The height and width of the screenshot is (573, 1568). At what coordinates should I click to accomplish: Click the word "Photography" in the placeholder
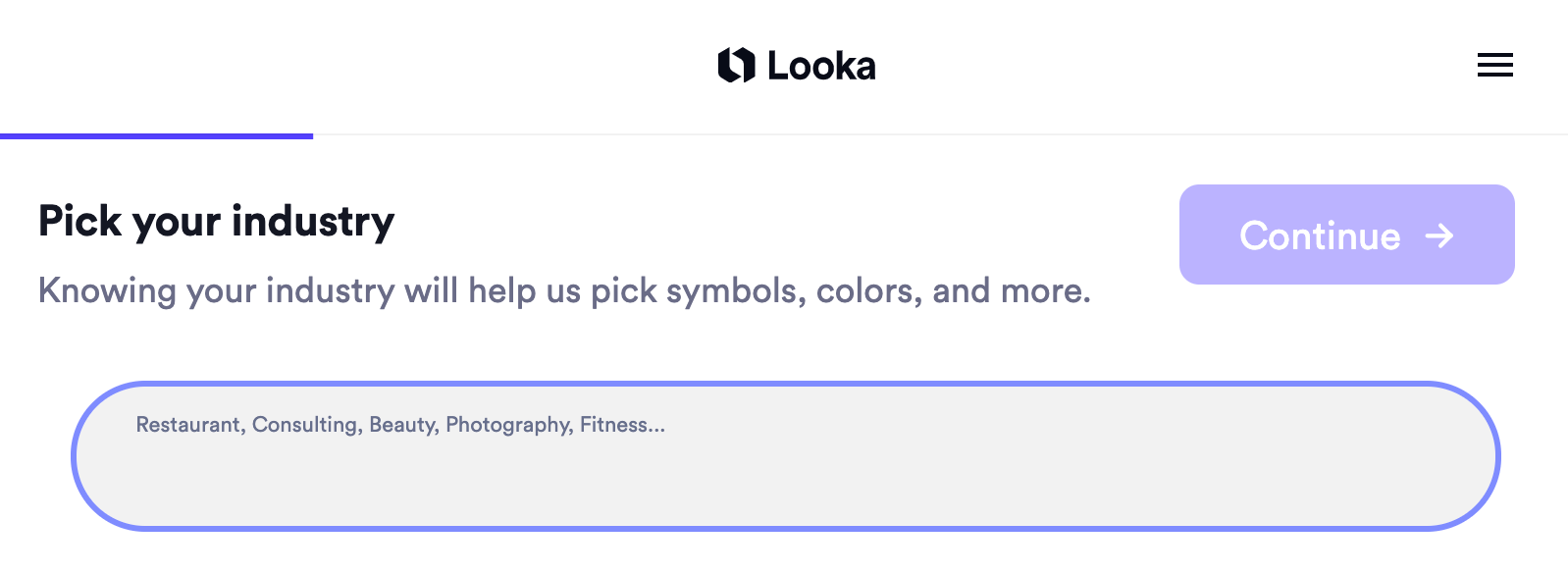508,425
